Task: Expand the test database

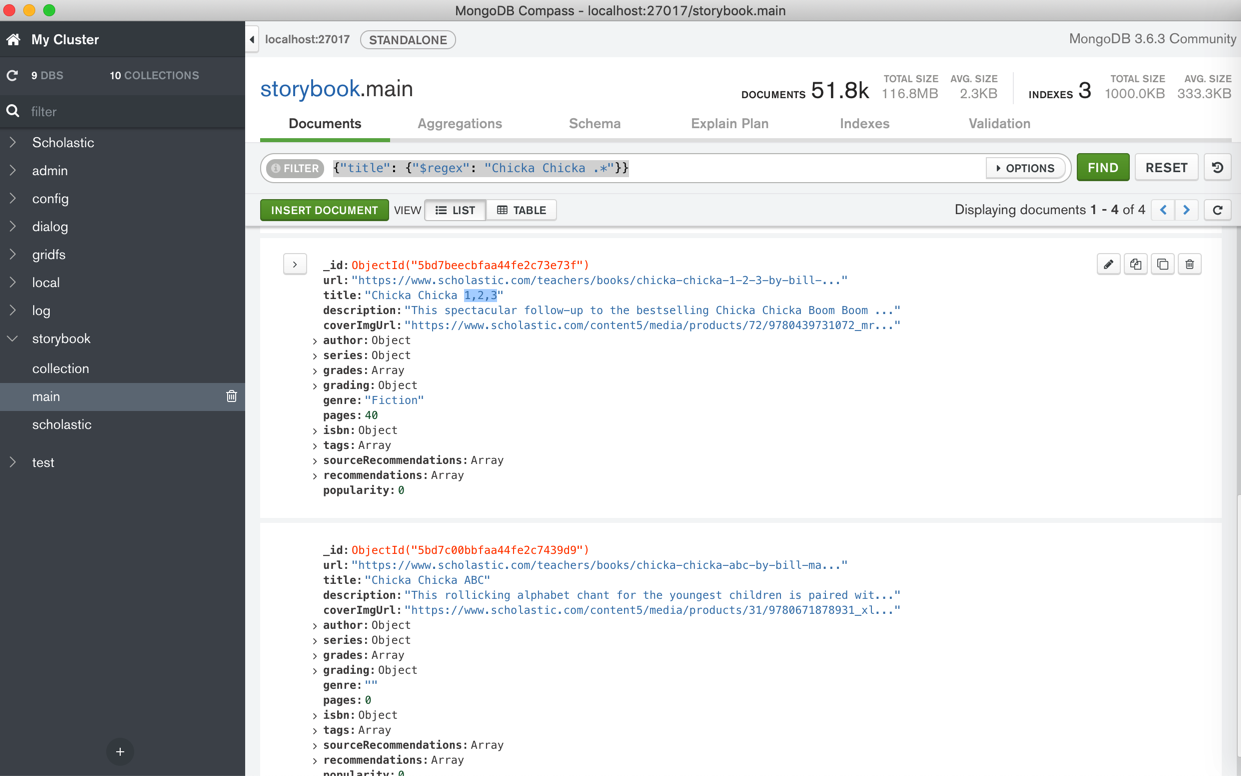Action: coord(13,463)
